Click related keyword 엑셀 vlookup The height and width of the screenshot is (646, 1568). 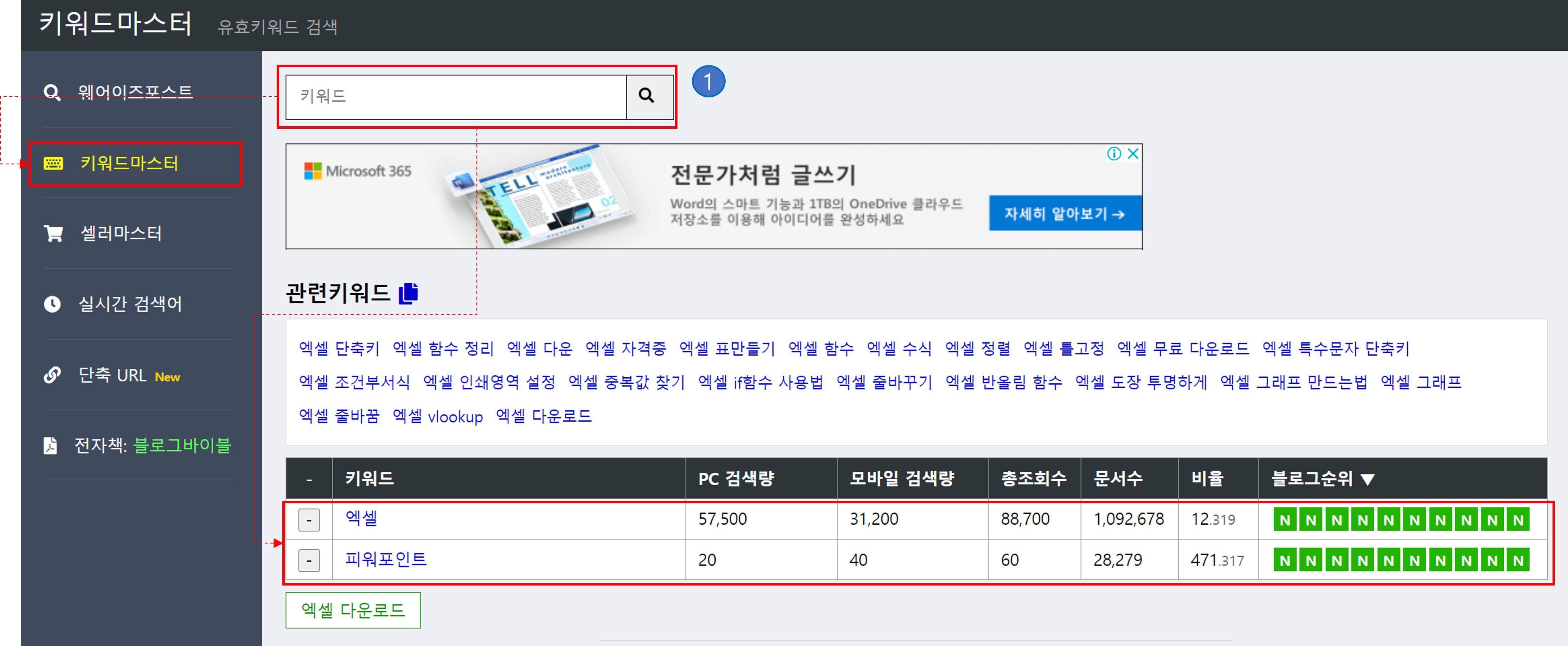[438, 416]
